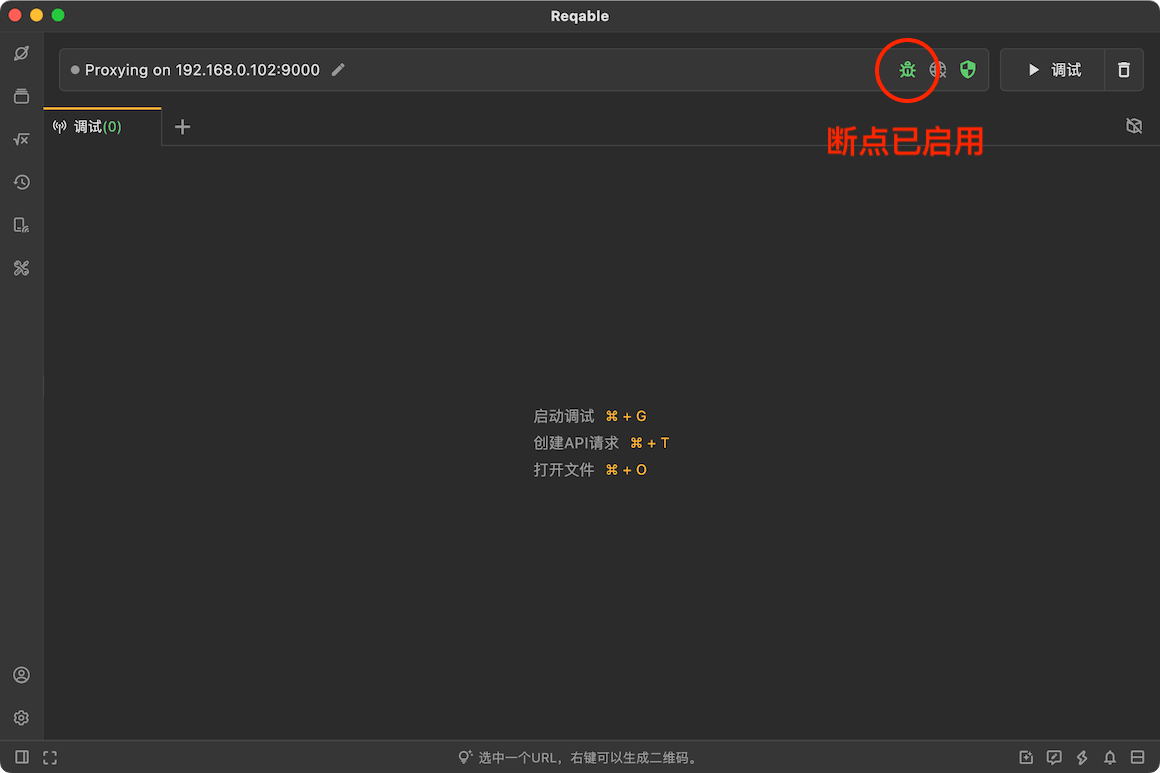Viewport: 1160px width, 773px height.
Task: Open the user account icon
Action: point(21,675)
